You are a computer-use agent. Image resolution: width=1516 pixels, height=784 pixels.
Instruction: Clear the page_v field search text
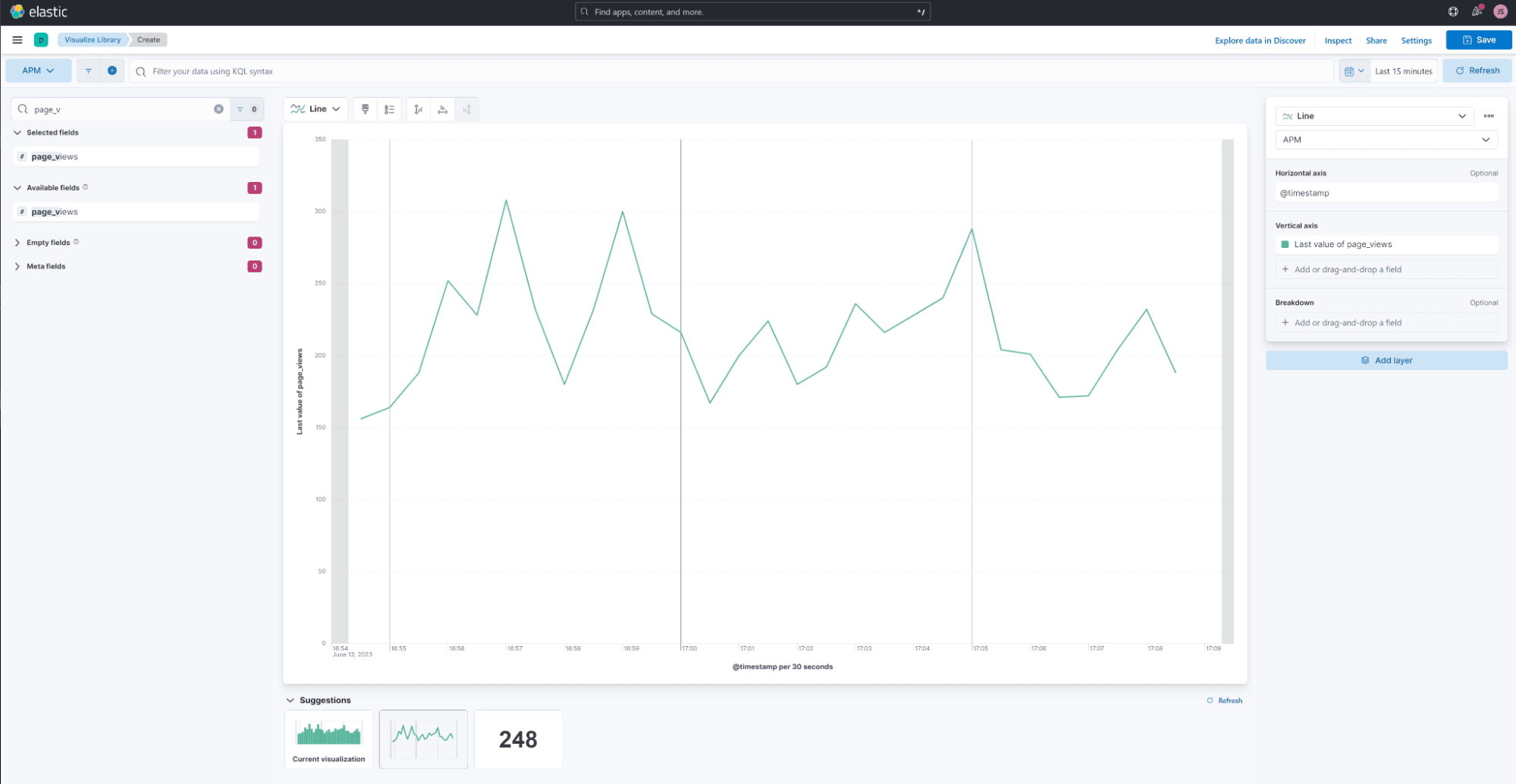(218, 109)
